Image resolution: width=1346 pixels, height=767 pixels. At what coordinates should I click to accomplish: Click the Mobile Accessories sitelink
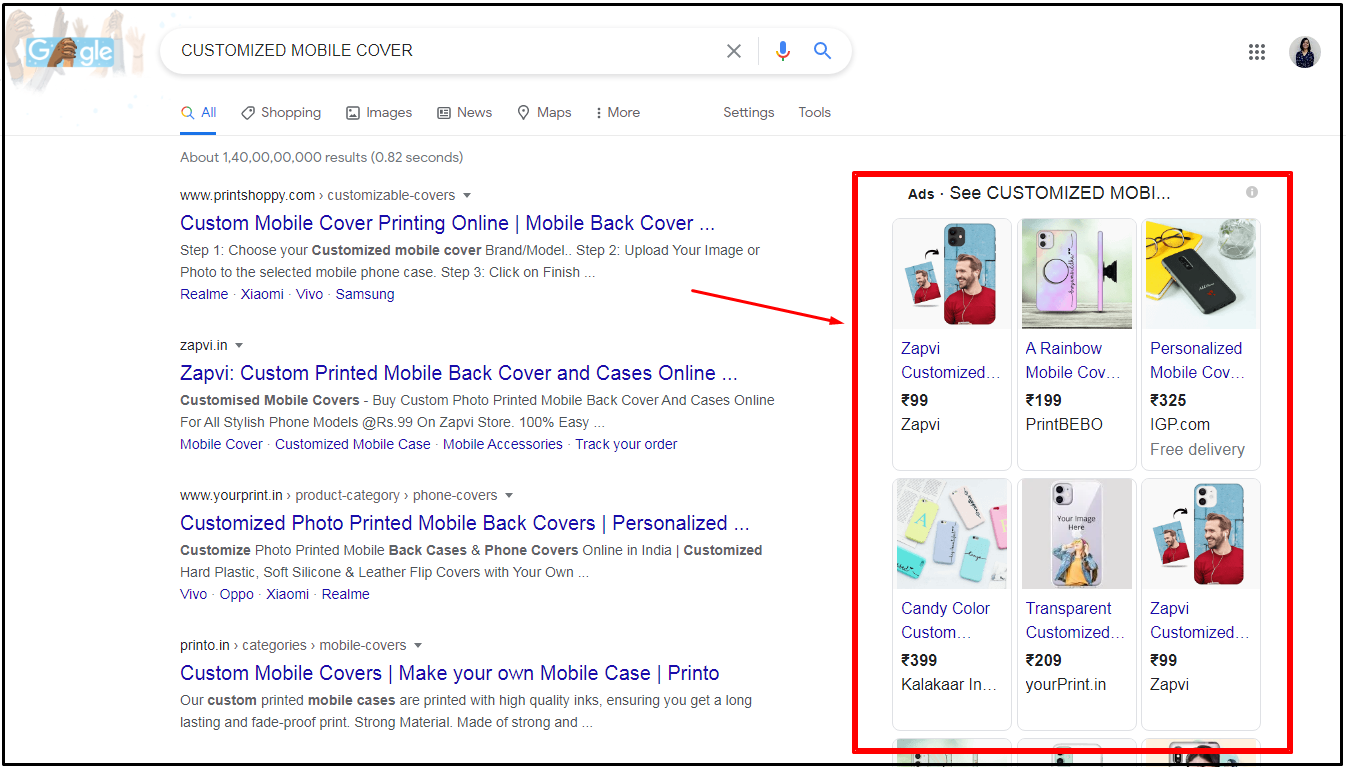point(503,444)
